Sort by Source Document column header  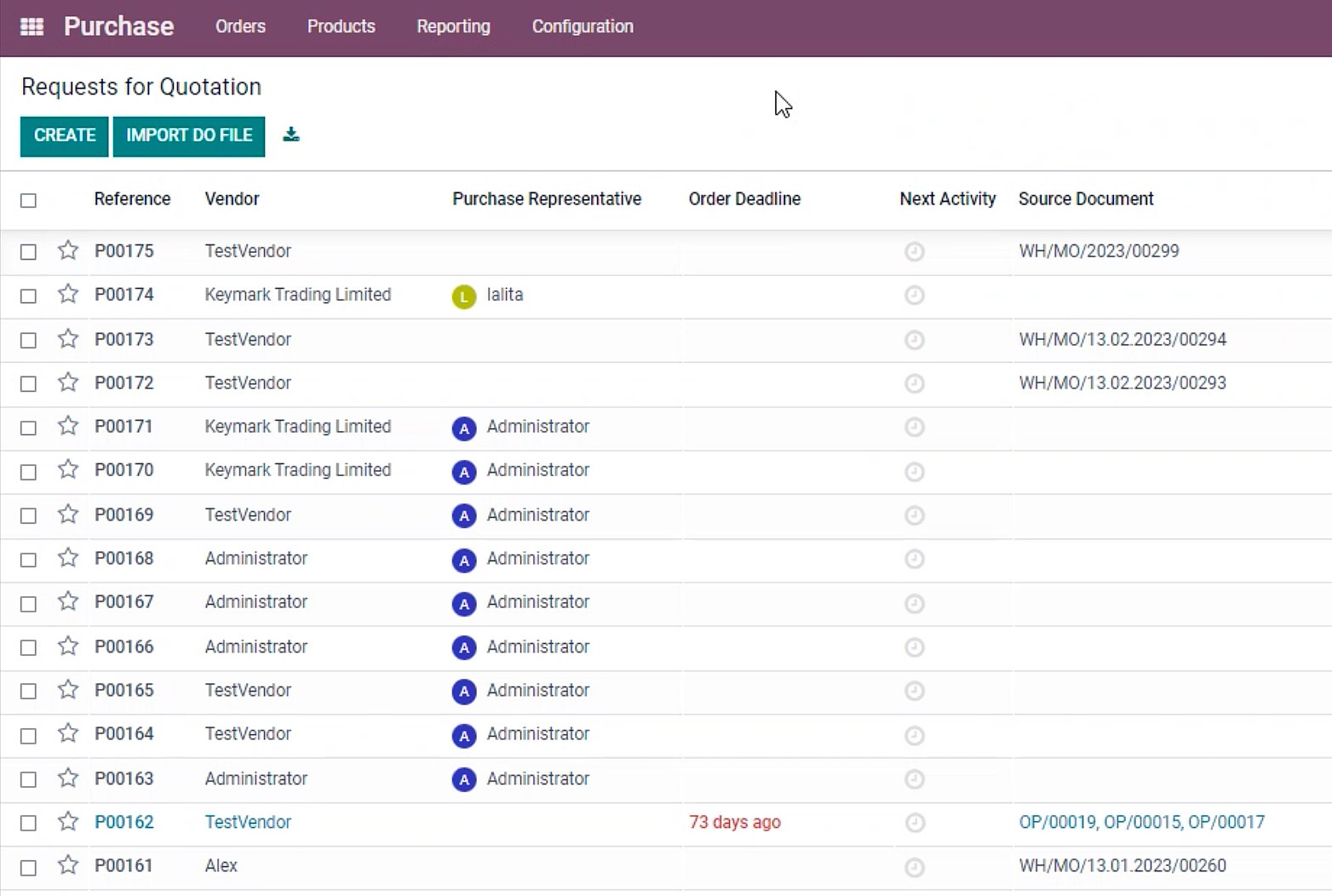click(1086, 198)
